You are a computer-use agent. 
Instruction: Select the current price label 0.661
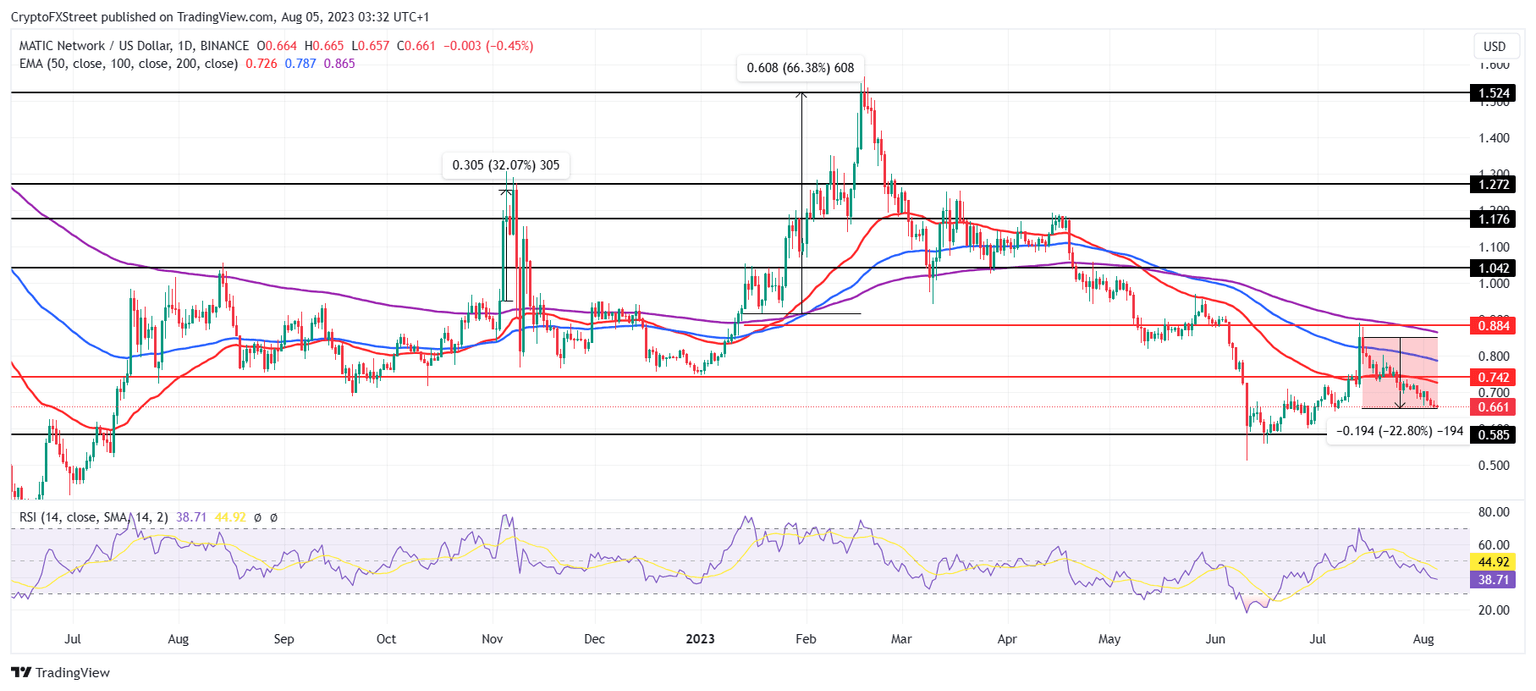coord(1494,407)
